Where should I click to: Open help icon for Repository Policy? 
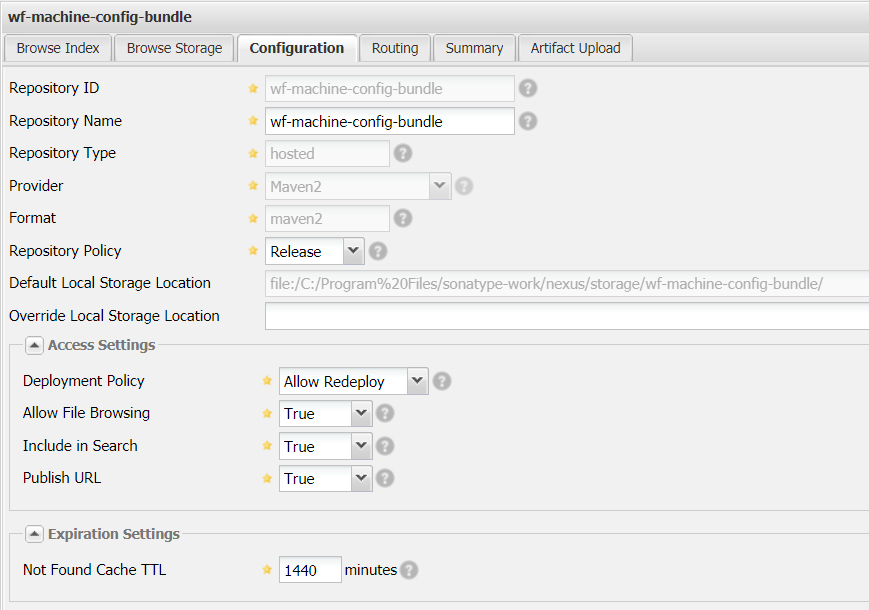(x=378, y=251)
